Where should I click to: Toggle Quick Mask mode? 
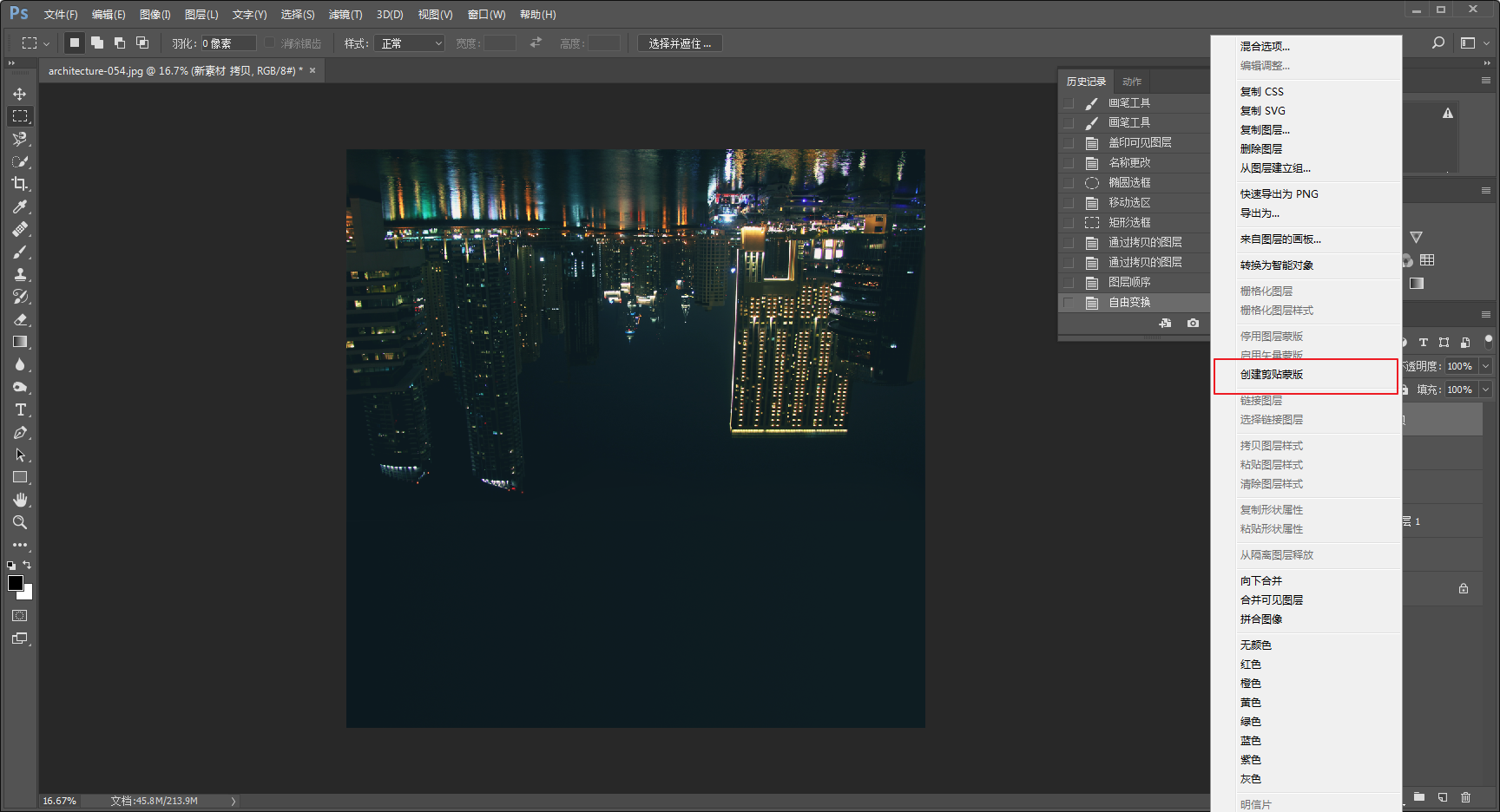(20, 616)
